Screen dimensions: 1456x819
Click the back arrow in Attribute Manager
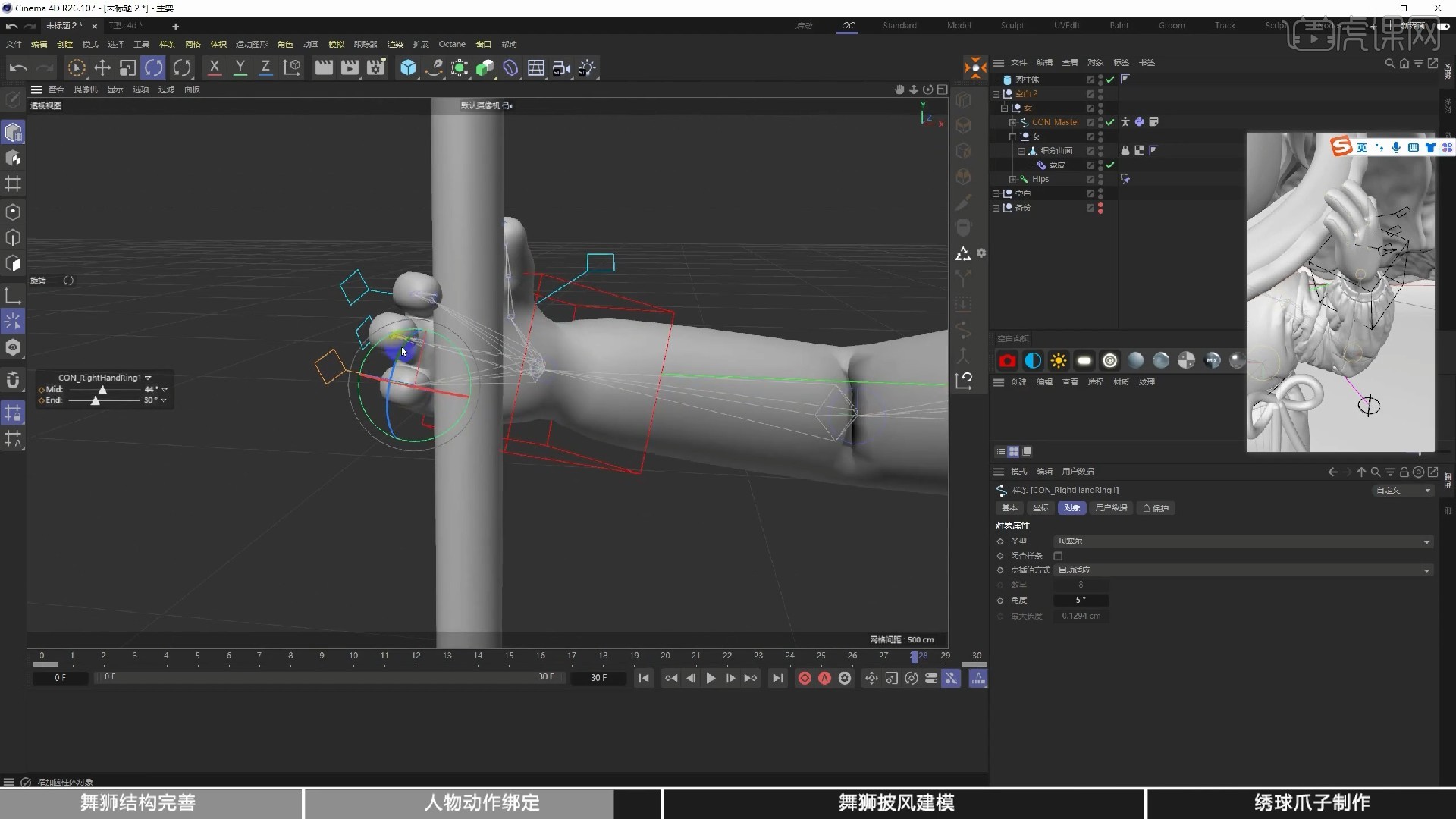click(1333, 472)
